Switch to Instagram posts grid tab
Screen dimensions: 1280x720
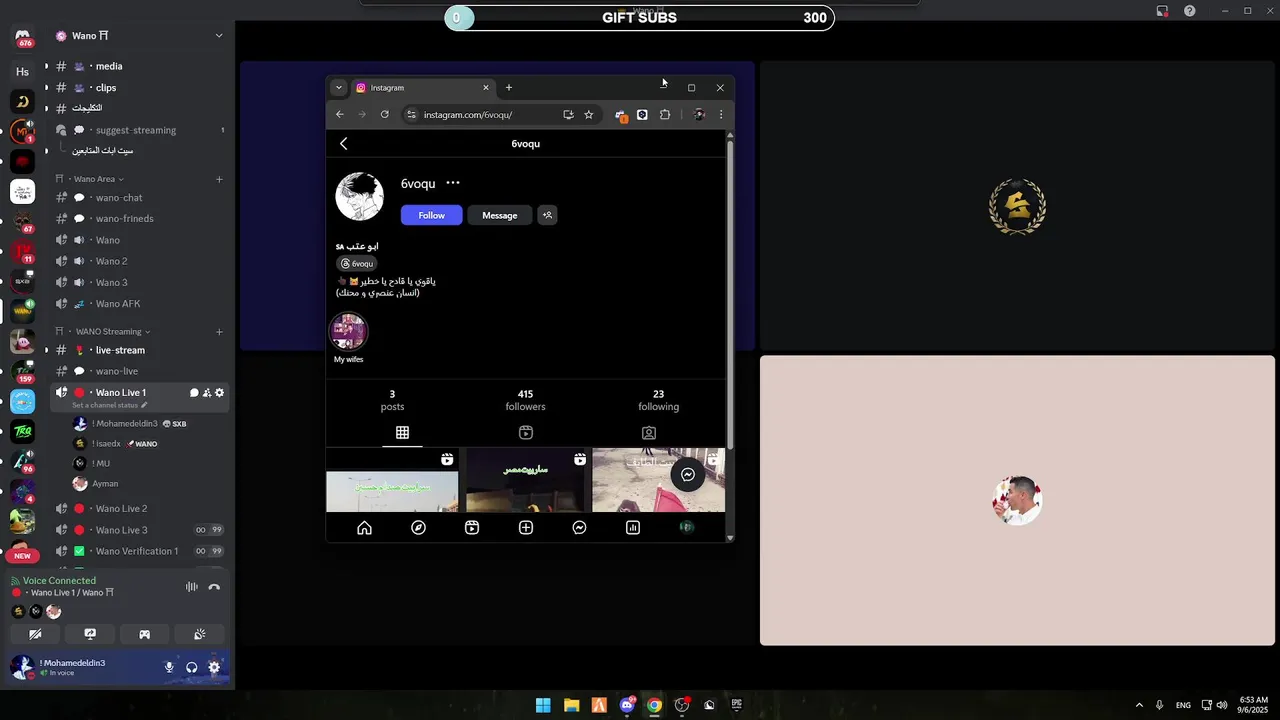402,433
